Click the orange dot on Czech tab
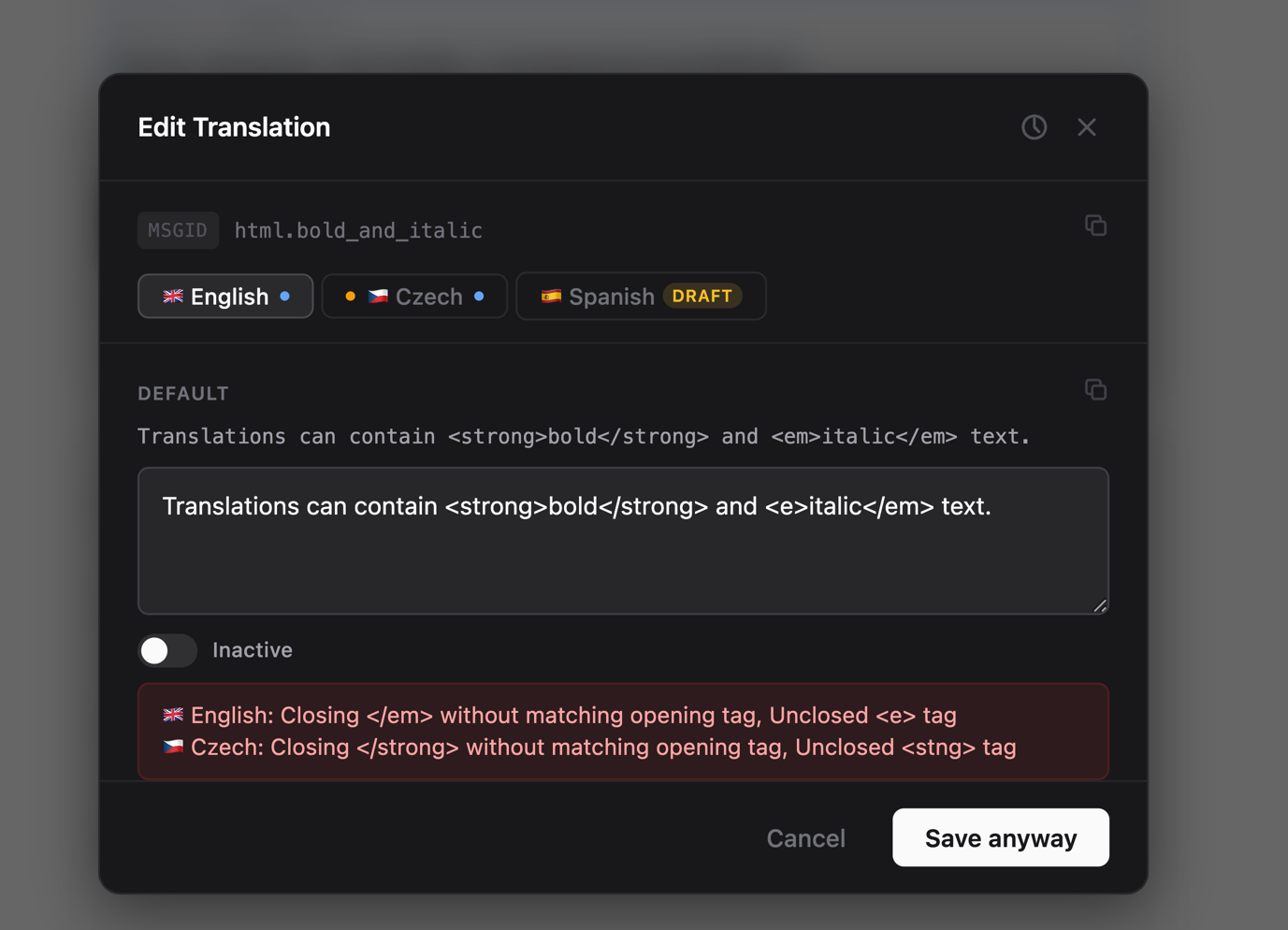This screenshot has height=930, width=1288. coord(350,297)
